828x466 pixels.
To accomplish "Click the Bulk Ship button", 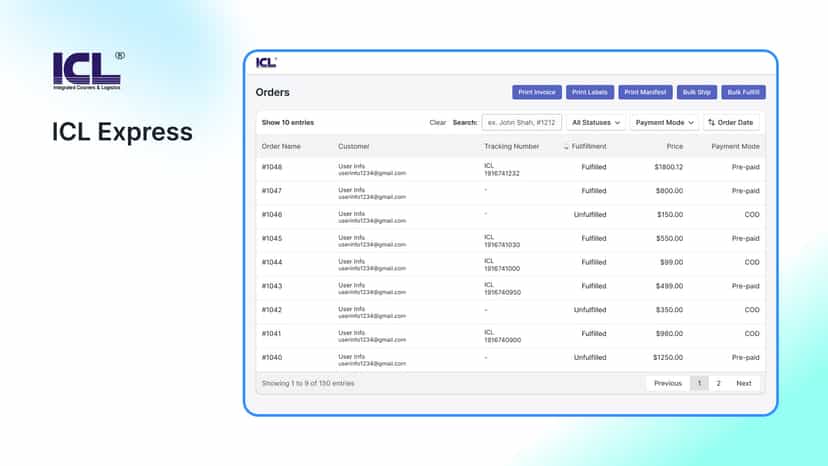I will [697, 92].
